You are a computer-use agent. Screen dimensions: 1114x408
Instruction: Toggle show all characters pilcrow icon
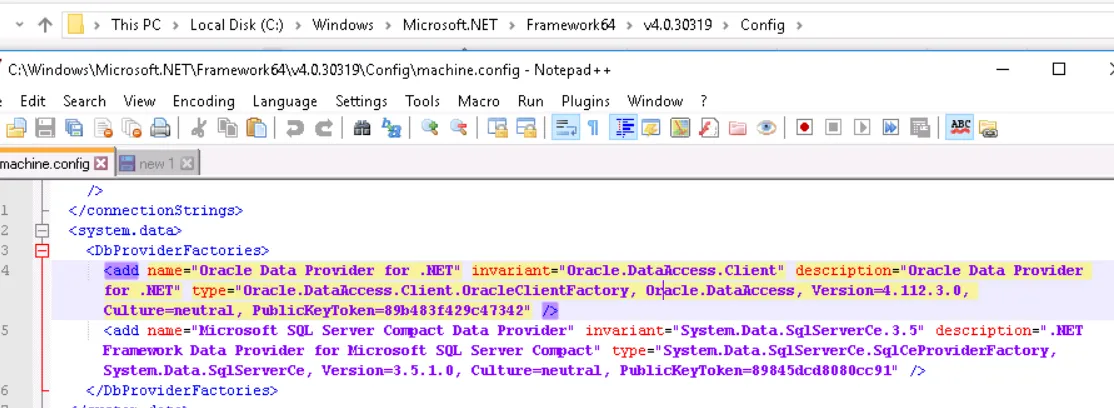(x=593, y=128)
